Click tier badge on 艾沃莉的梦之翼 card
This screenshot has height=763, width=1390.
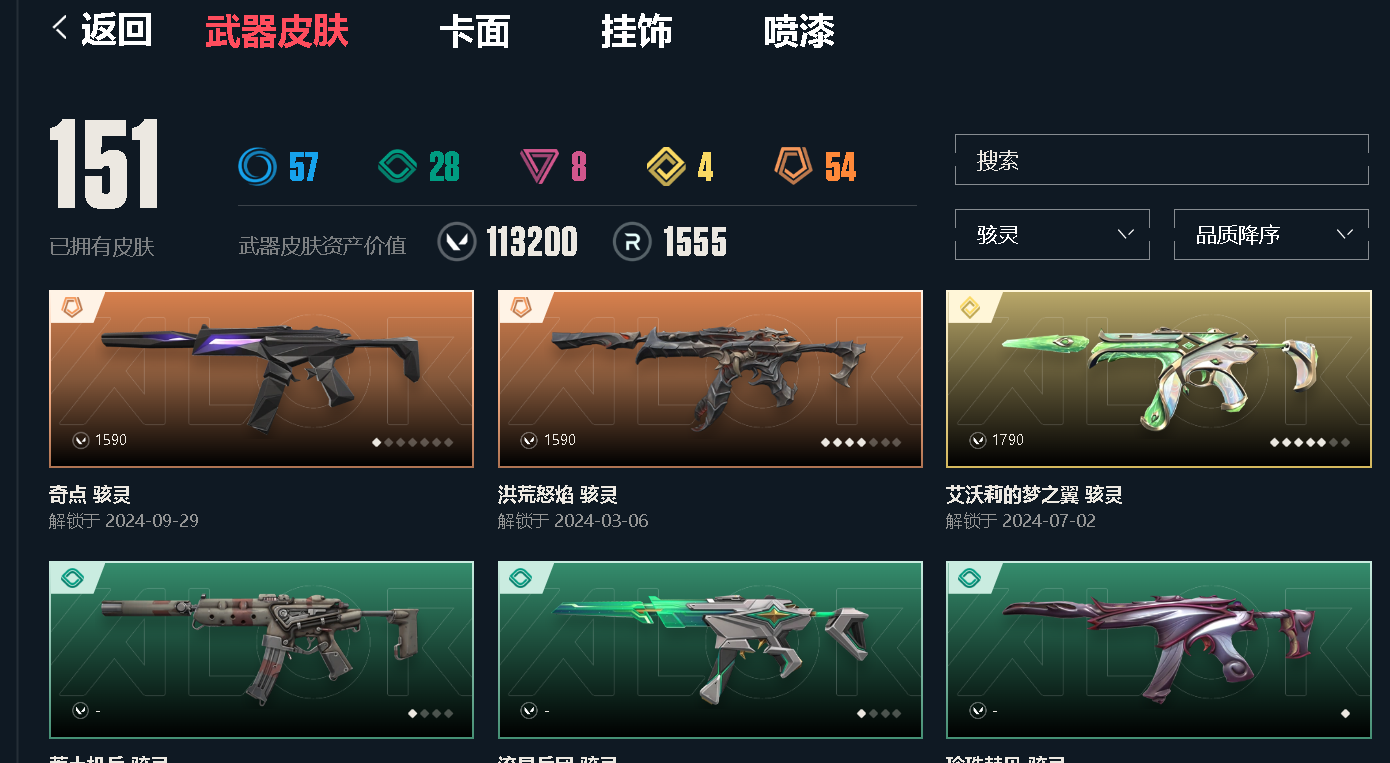click(x=970, y=308)
